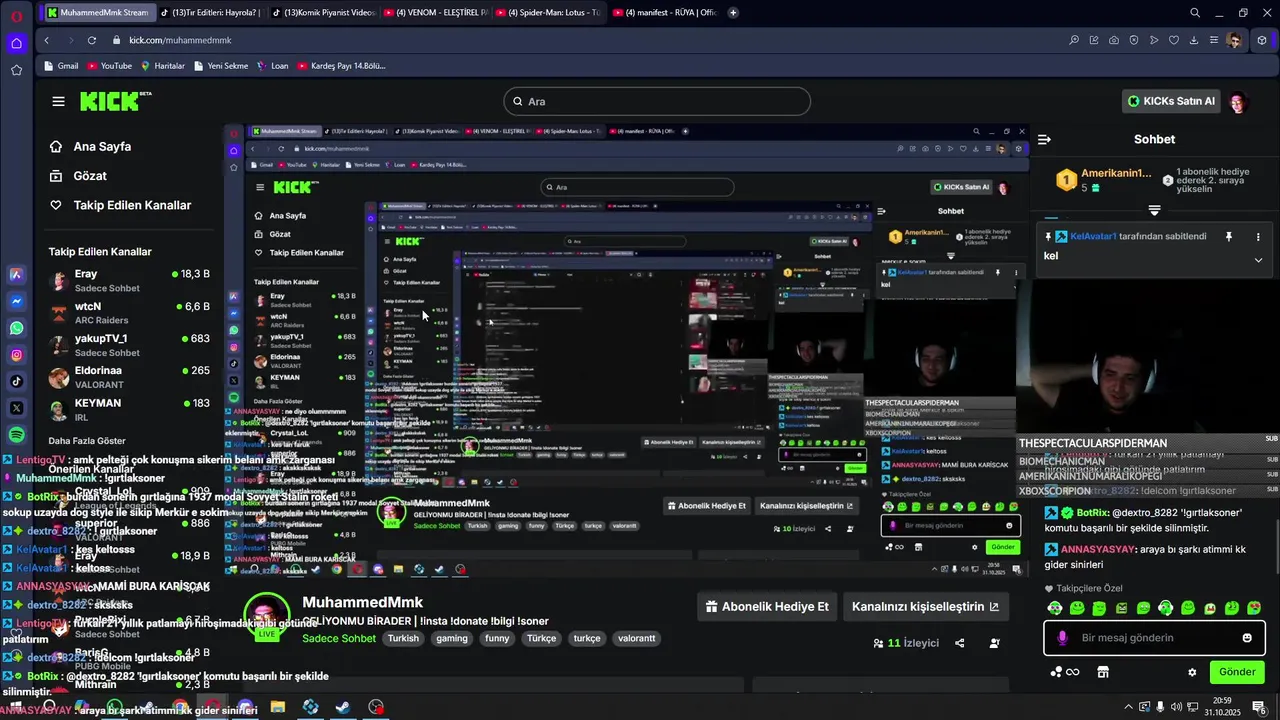Open WhatsApp in Opera sidebar
The height and width of the screenshot is (720, 1280).
(17, 328)
